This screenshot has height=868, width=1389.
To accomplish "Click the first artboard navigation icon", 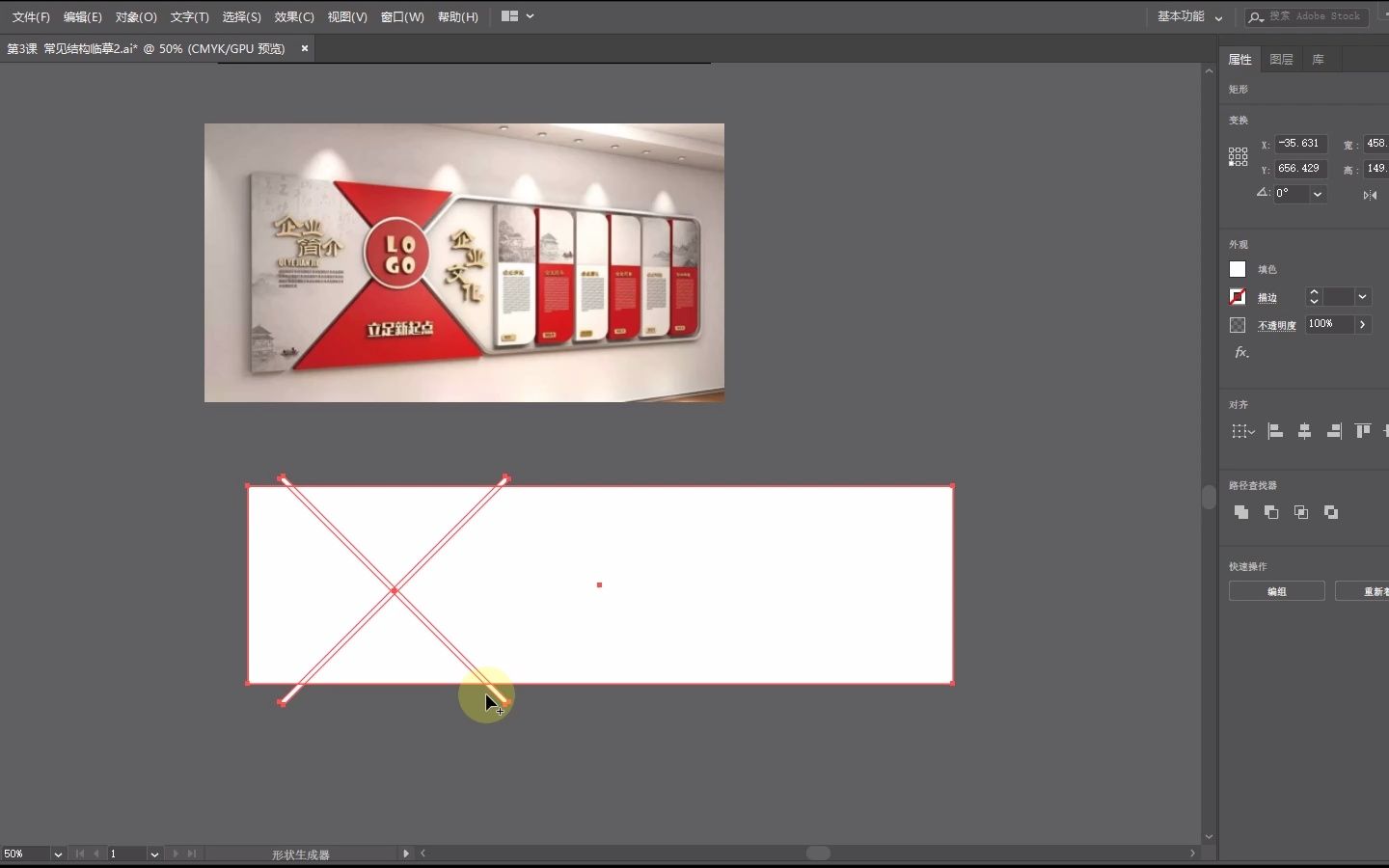I will (80, 854).
